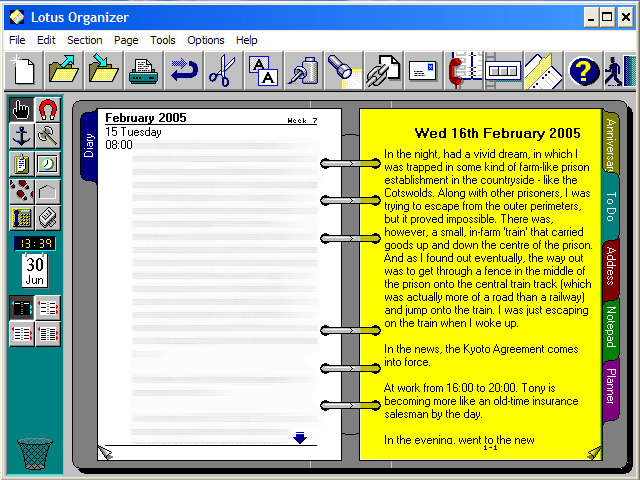The width and height of the screenshot is (640, 480).
Task: Click the blue down arrow on diary page
Action: 300,437
